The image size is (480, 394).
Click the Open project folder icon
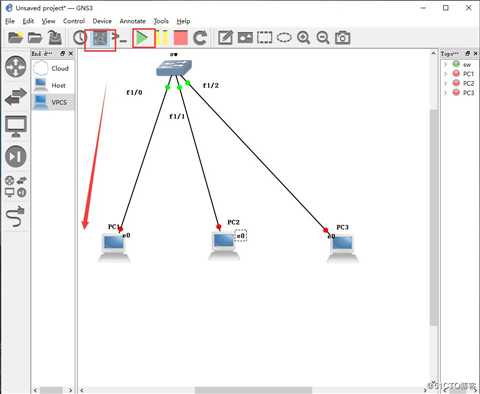tap(35, 37)
